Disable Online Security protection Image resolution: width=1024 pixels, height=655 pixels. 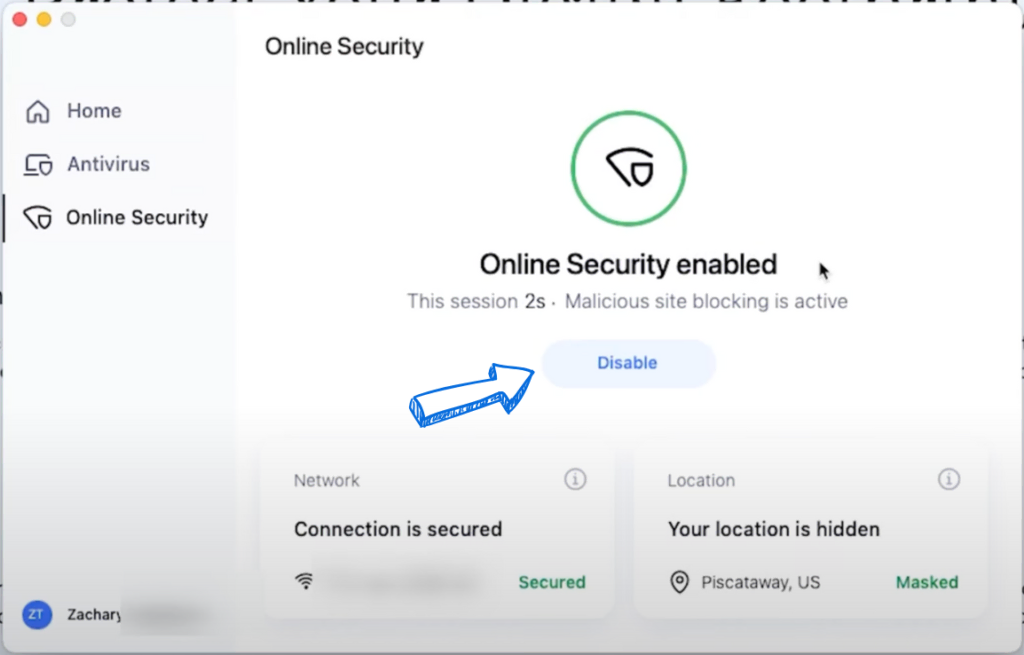click(x=628, y=363)
